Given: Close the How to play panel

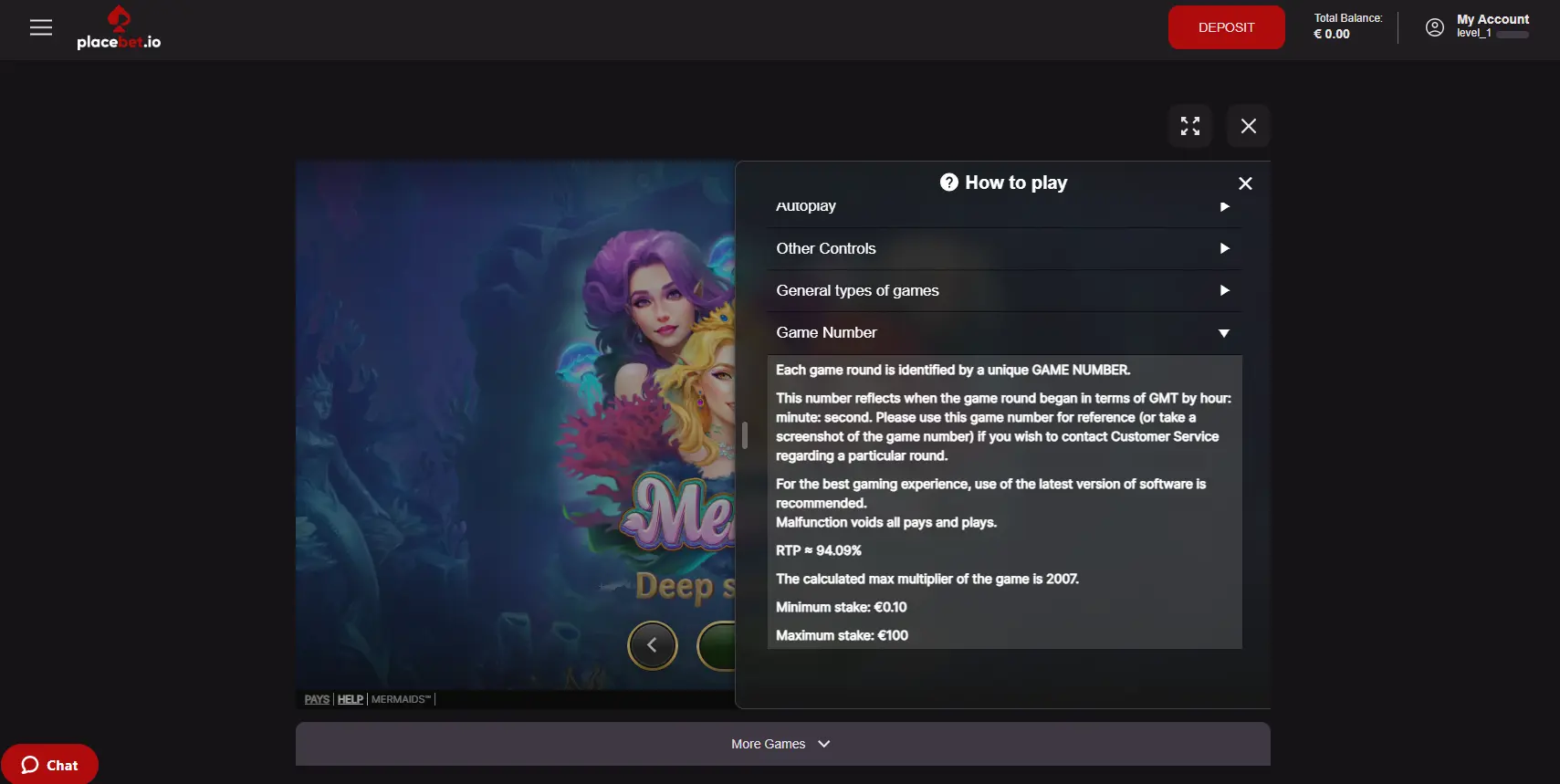Looking at the screenshot, I should [x=1245, y=183].
